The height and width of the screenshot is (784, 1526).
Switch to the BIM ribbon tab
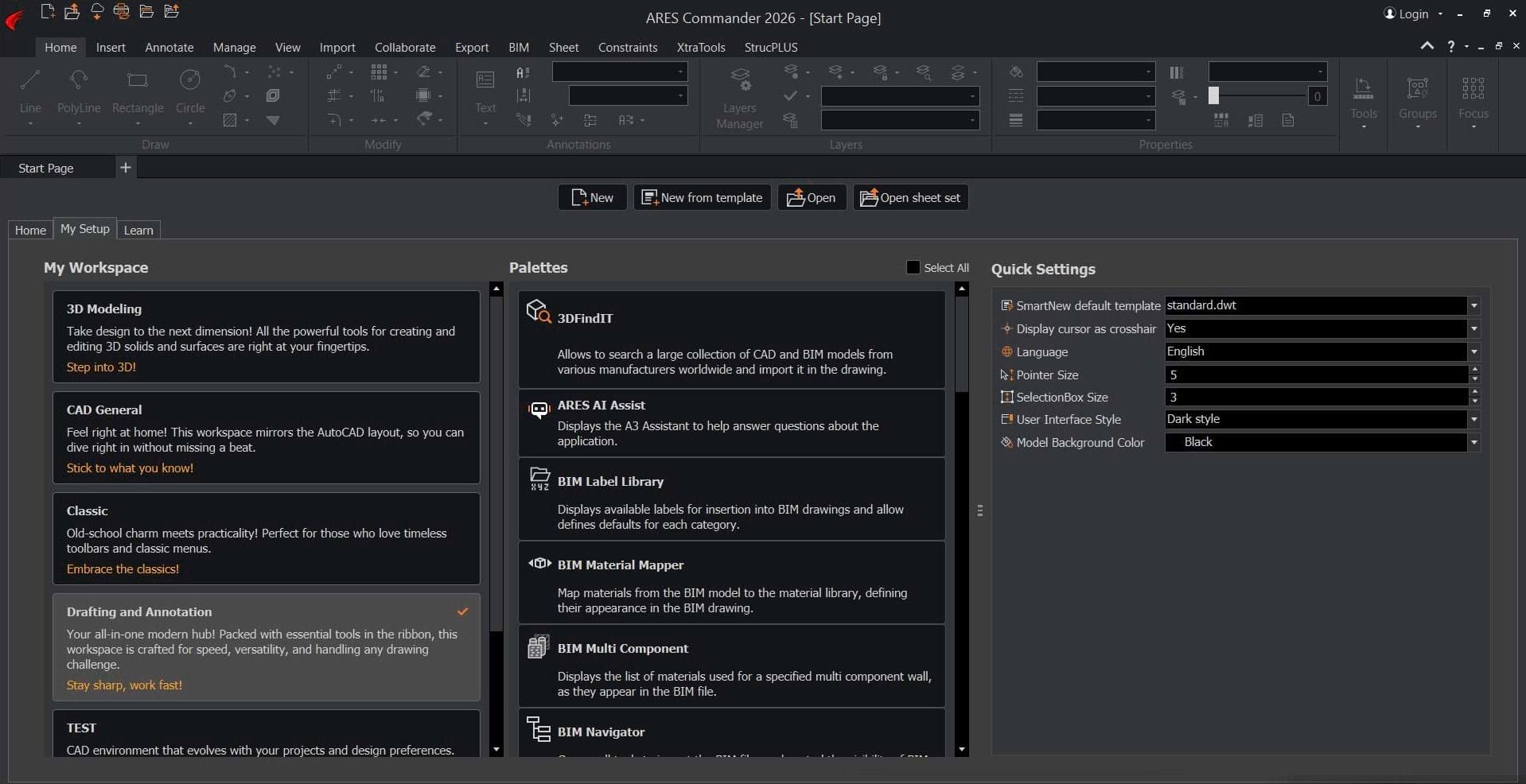(x=519, y=48)
